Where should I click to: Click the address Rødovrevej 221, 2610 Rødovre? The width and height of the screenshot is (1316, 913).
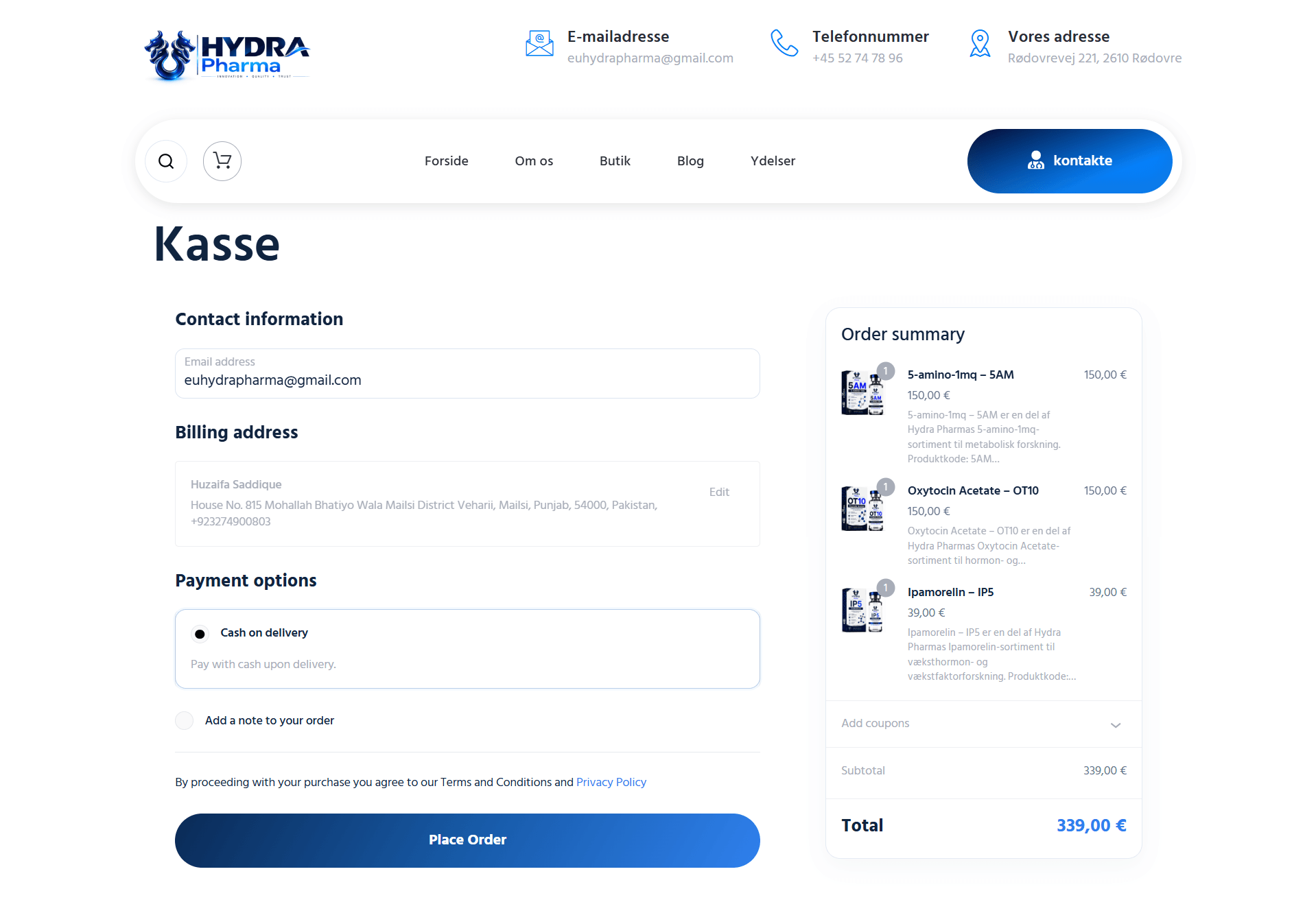coord(1094,58)
